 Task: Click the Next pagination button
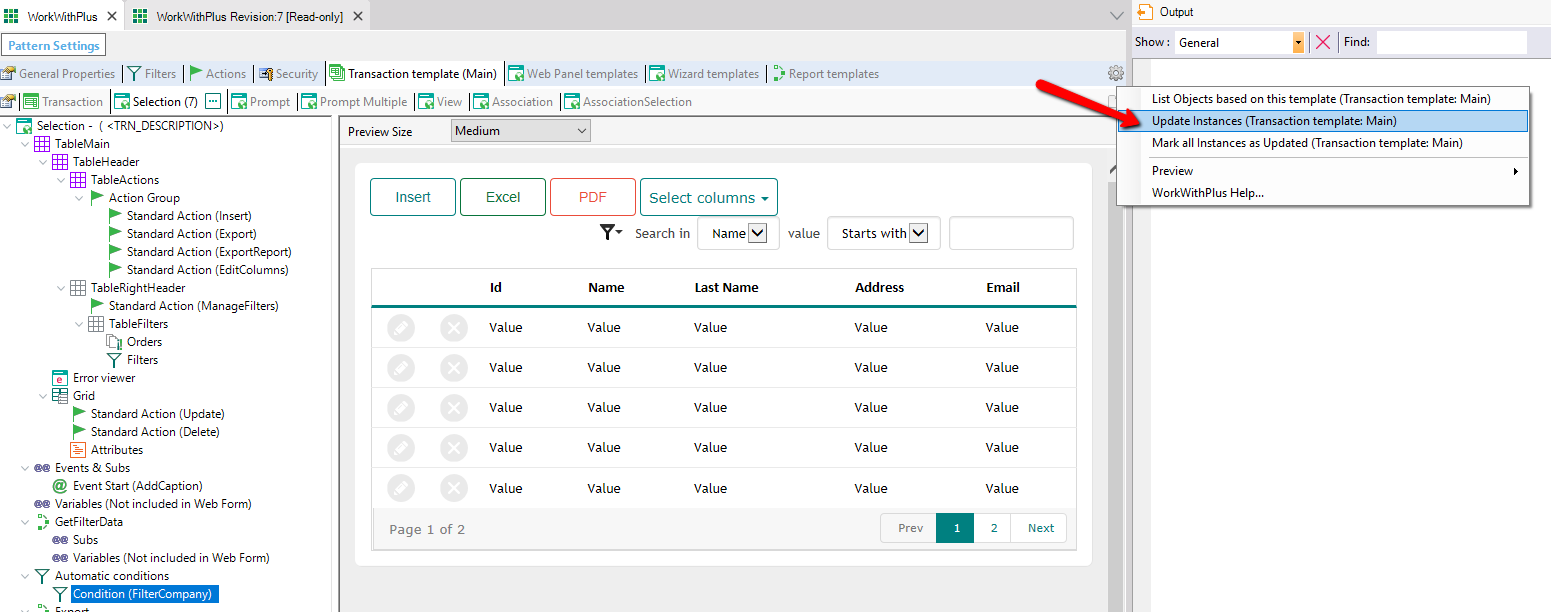(1040, 528)
